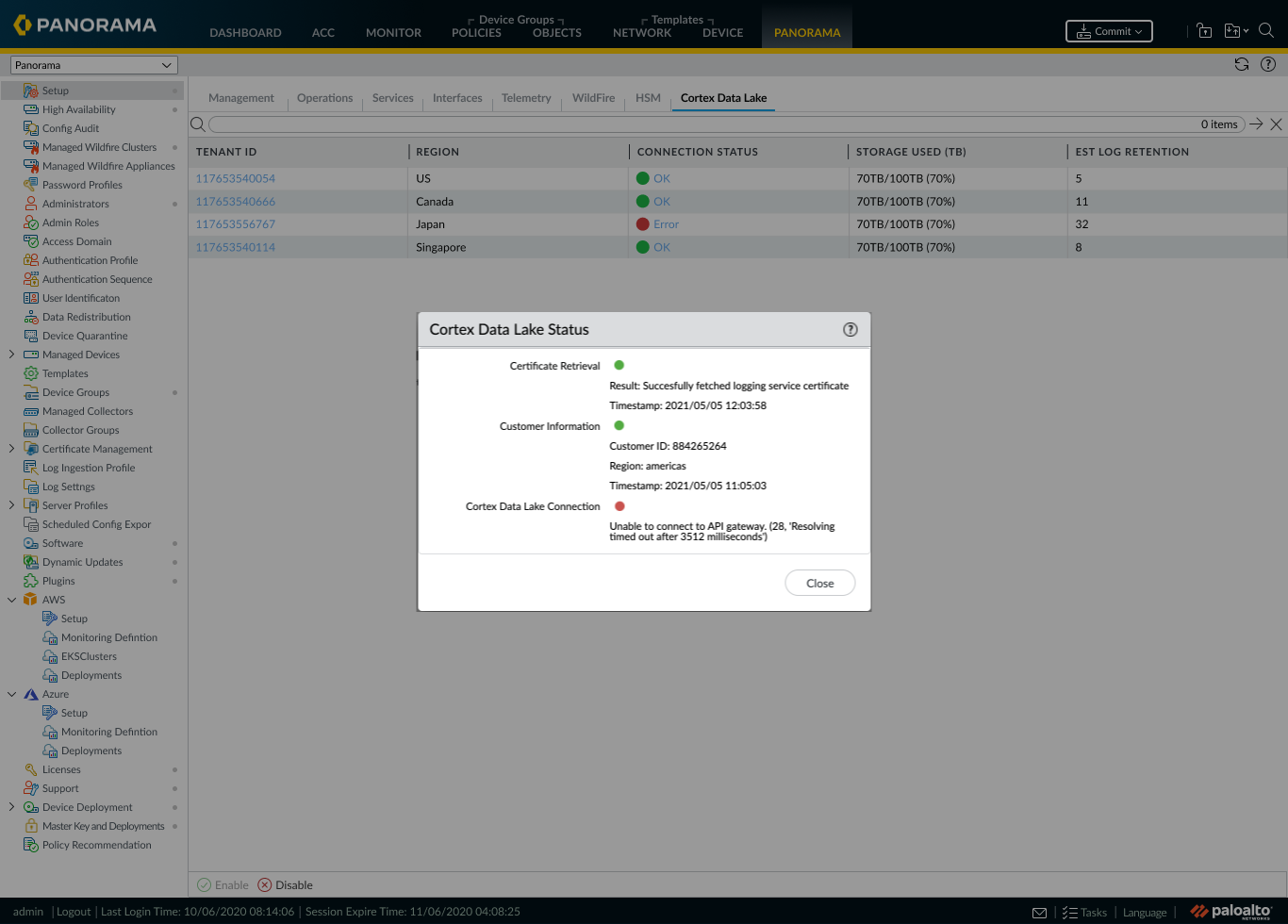The image size is (1288, 924).
Task: Click the Managed Collectors icon
Action: [x=31, y=411]
